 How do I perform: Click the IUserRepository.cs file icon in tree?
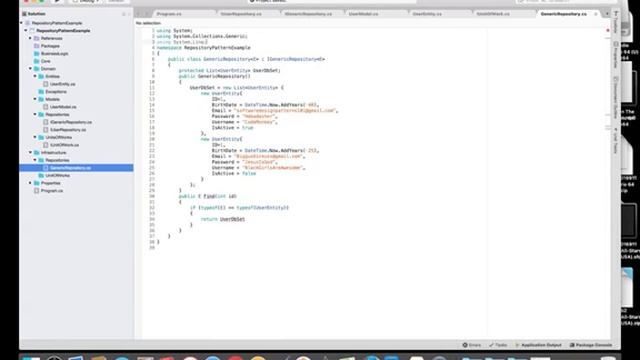(x=46, y=130)
